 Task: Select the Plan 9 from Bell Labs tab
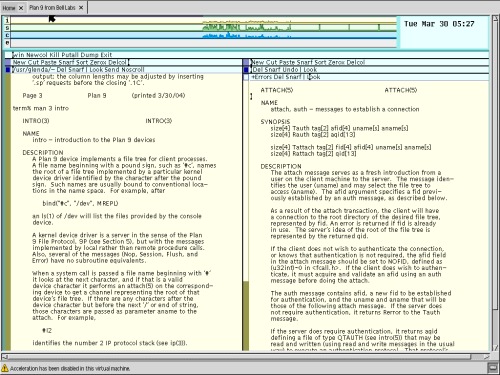pos(52,7)
